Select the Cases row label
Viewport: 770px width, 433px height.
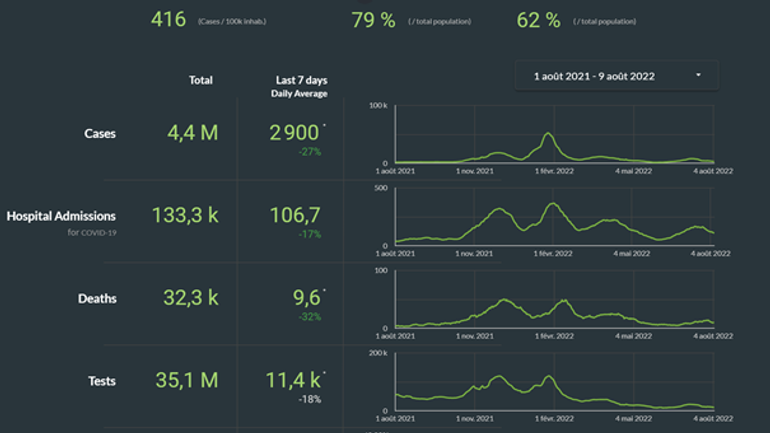(x=99, y=133)
